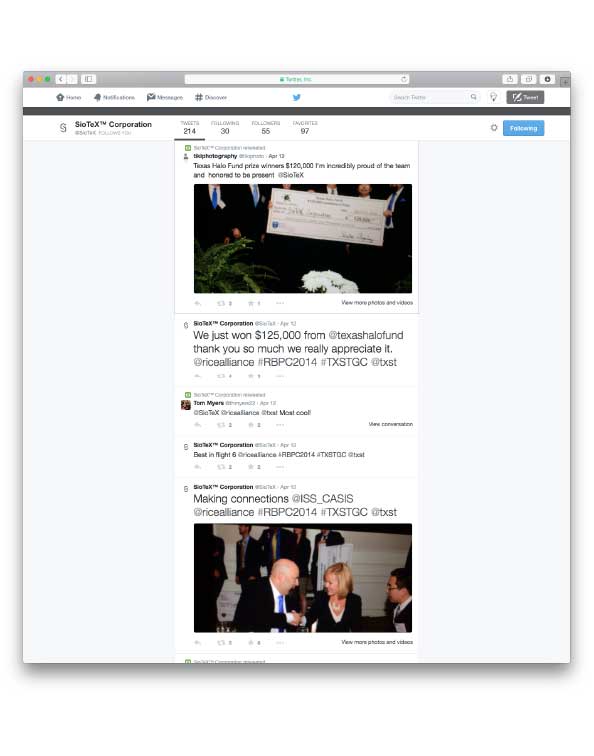Click the Search Twitter input field

click(429, 97)
